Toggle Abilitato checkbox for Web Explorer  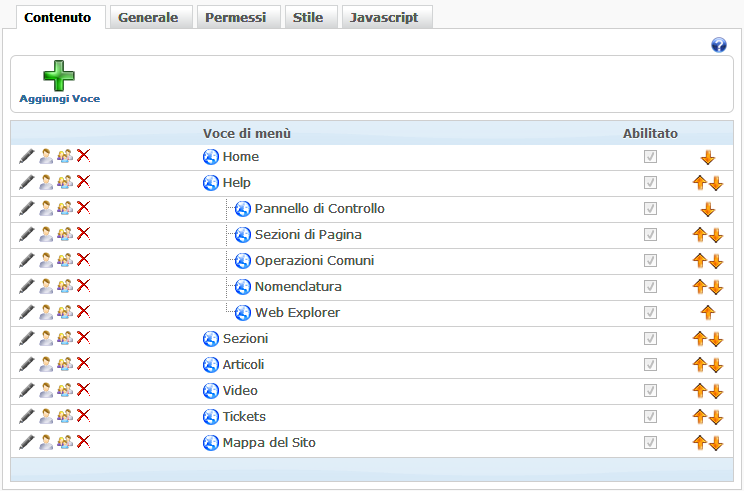(650, 312)
